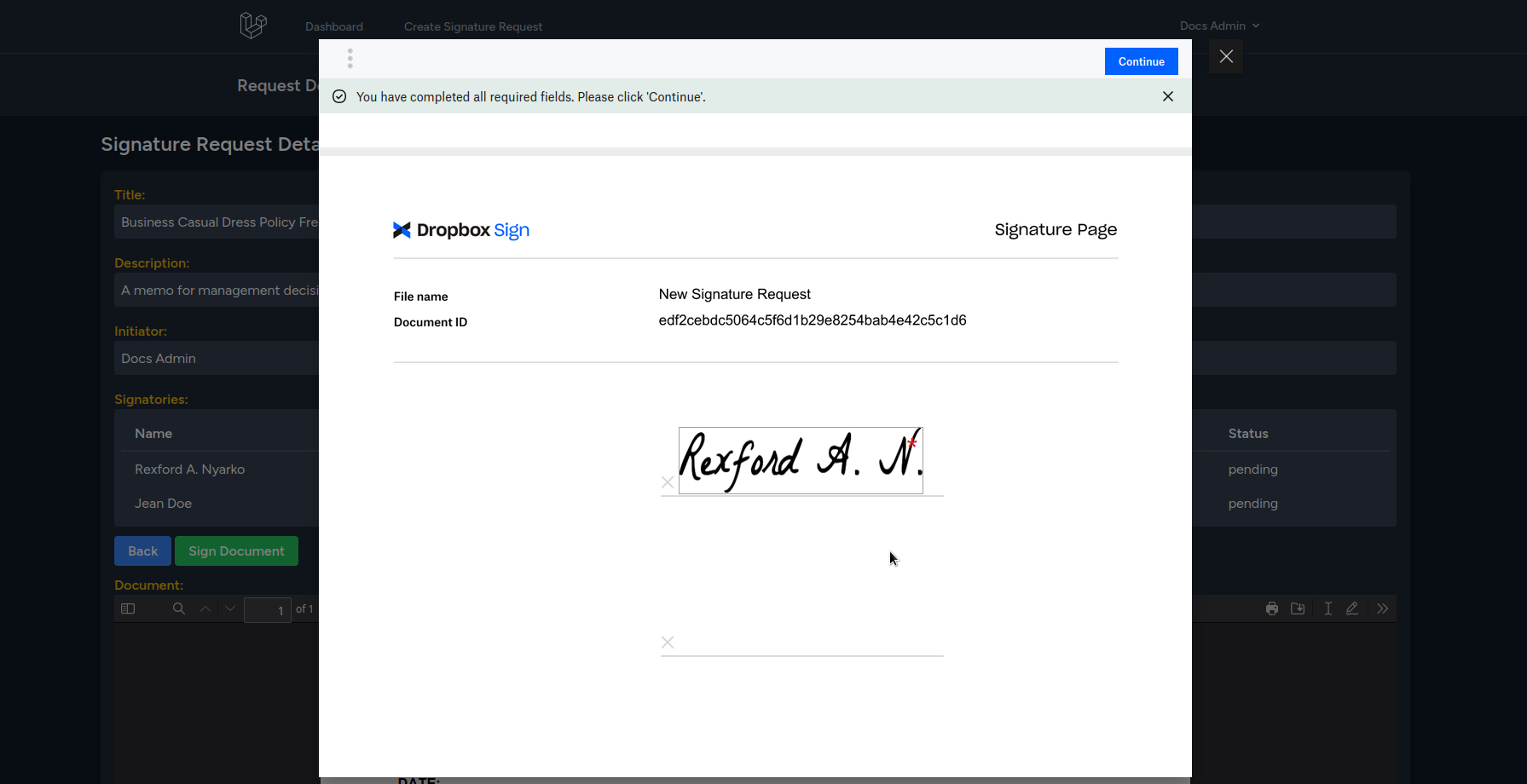Select the draw annotation tool
This screenshot has height=784, width=1527.
pyautogui.click(x=1352, y=608)
